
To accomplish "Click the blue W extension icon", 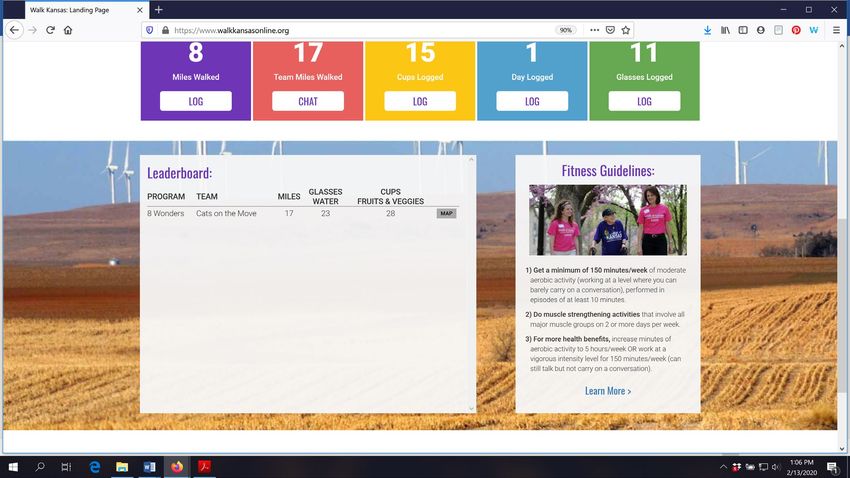I will (x=814, y=30).
